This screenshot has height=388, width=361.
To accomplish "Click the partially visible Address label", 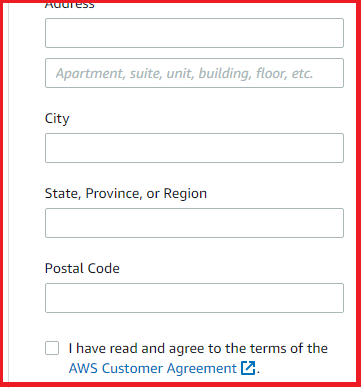I will [70, 5].
